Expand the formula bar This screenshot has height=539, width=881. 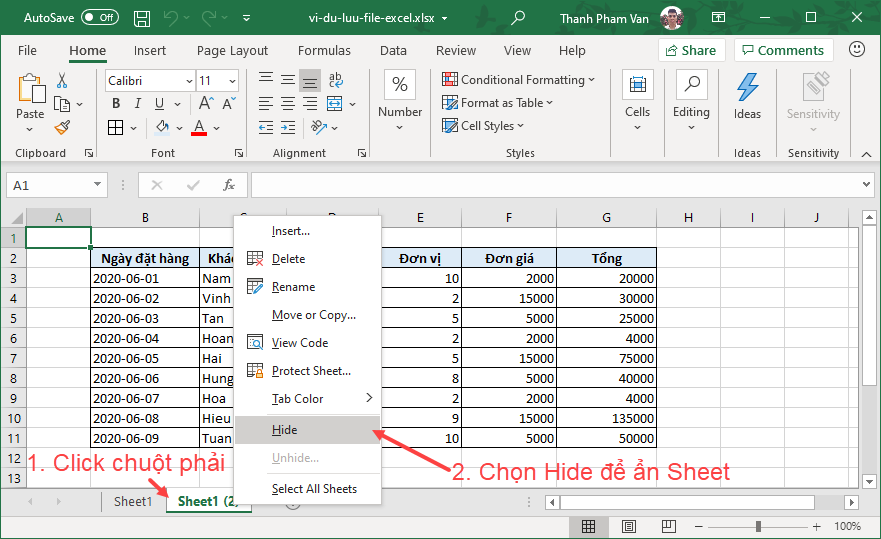pyautogui.click(x=866, y=184)
